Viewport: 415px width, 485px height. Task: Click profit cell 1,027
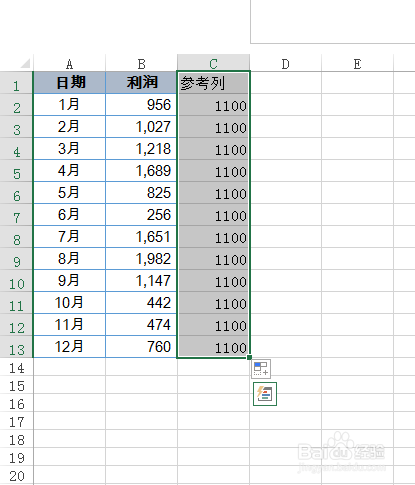[141, 127]
